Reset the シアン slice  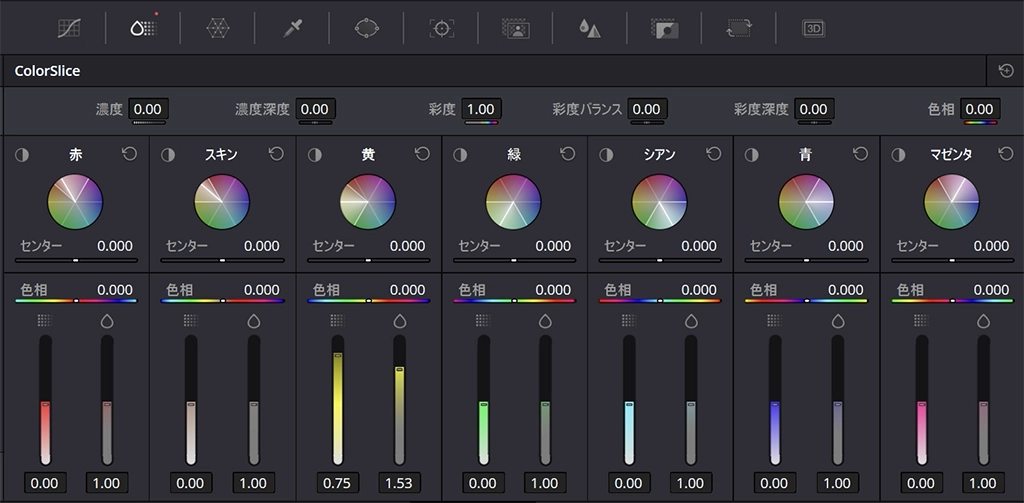click(714, 154)
